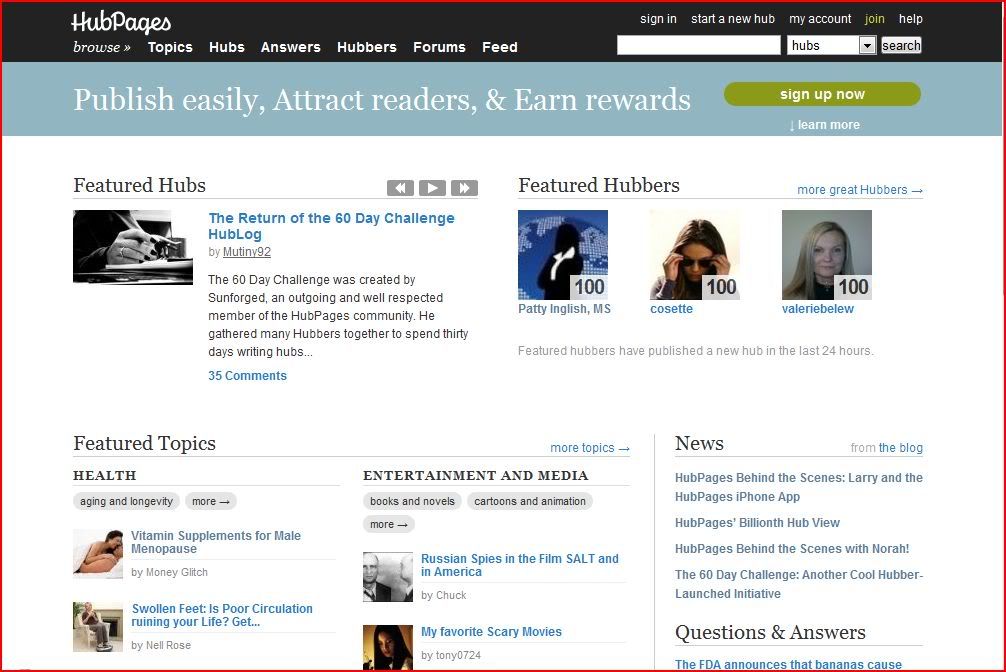
Task: Open the sign in link
Action: (x=658, y=19)
